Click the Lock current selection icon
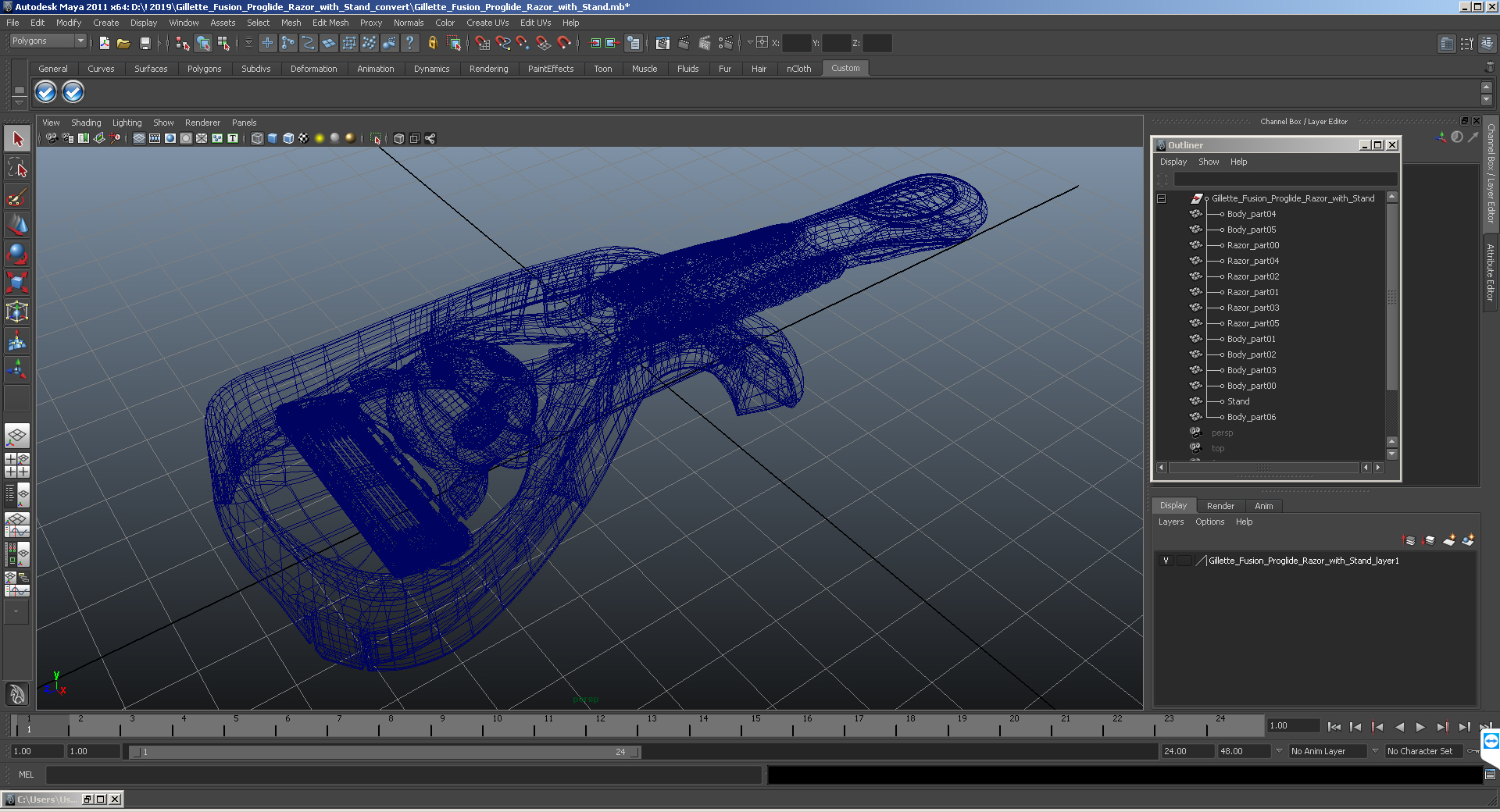1500x812 pixels. [432, 43]
